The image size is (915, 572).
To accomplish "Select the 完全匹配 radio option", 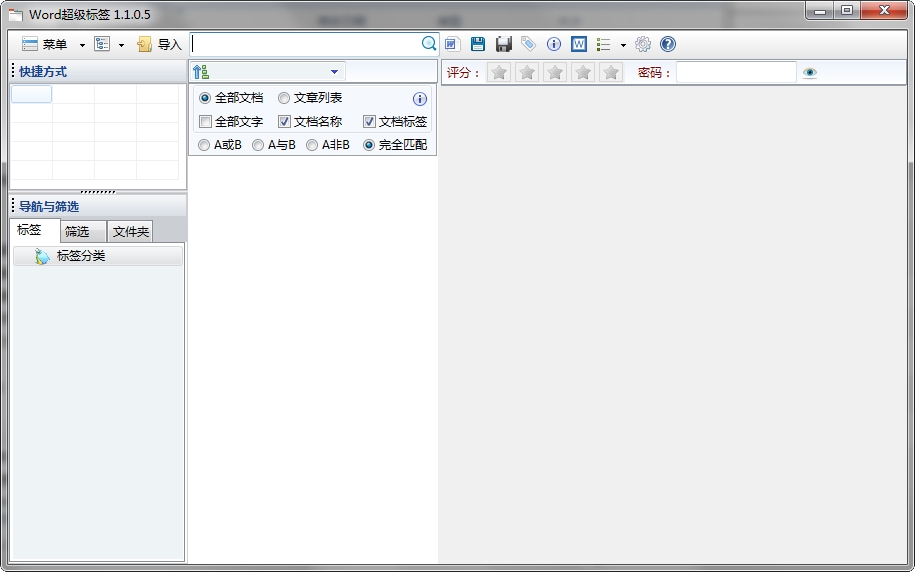I will [395, 145].
